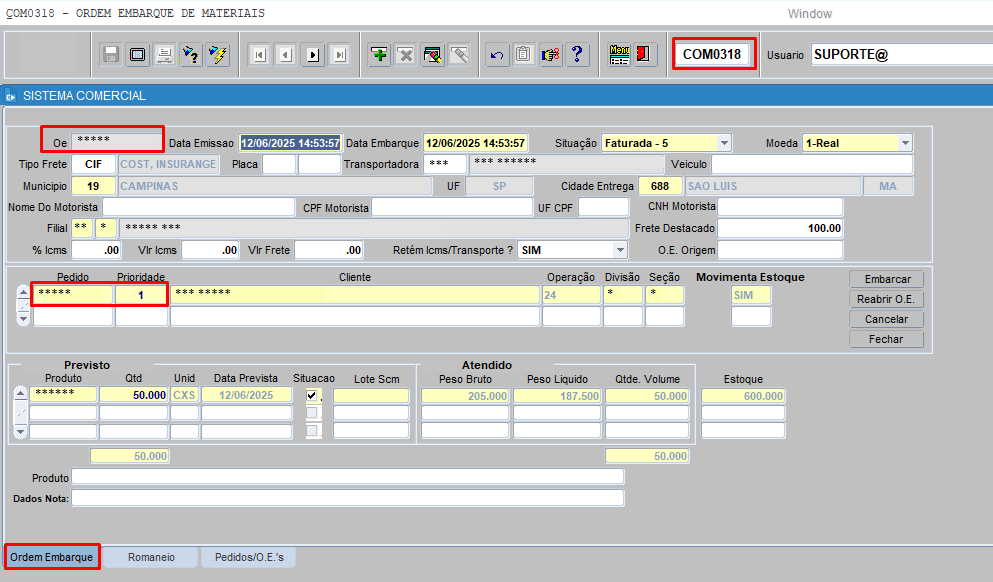The width and height of the screenshot is (993, 582).
Task: Click the red exit door icon
Action: click(645, 55)
